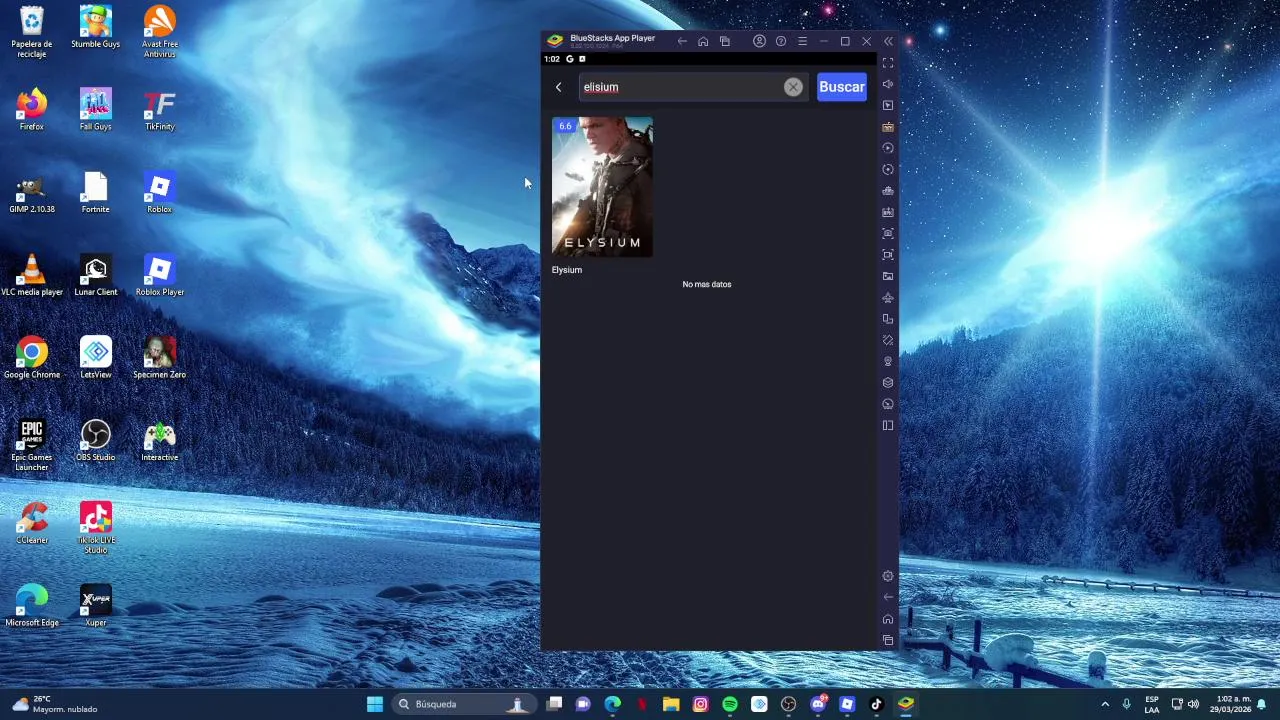This screenshot has height=720, width=1280.
Task: Open the BlueStacks account profile
Action: 759,41
